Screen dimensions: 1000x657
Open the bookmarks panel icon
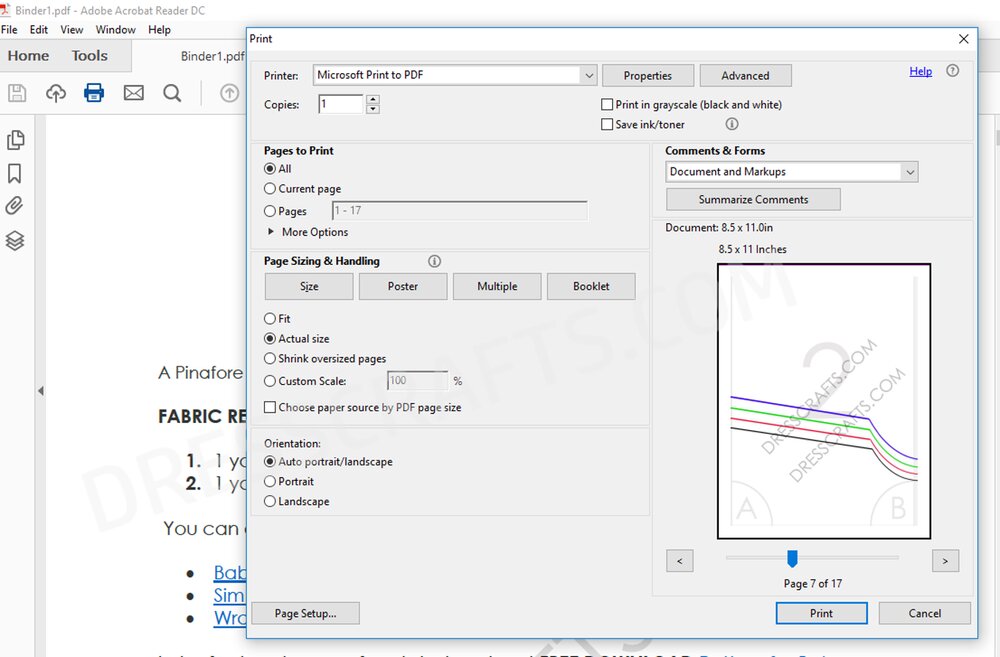[15, 174]
